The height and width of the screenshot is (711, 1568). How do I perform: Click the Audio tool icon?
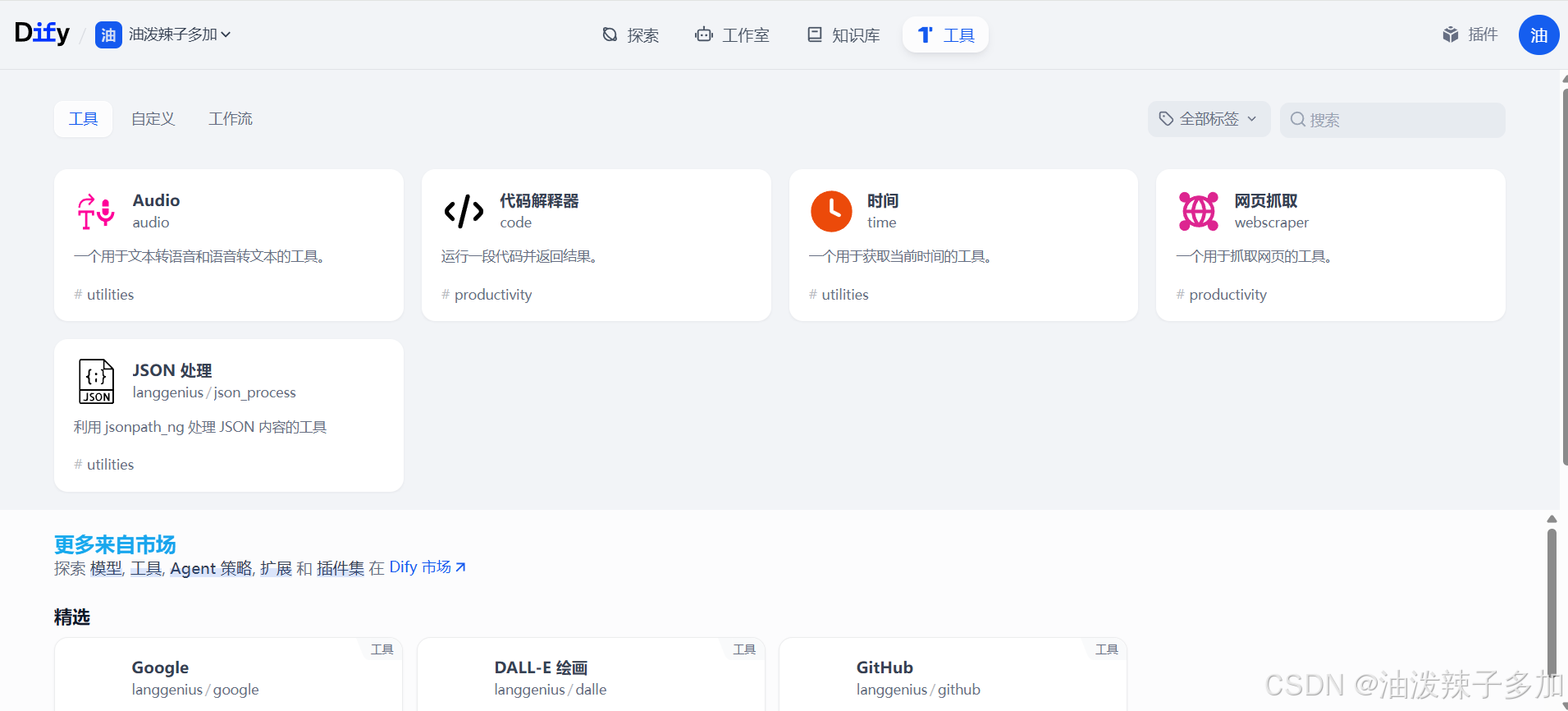coord(96,211)
